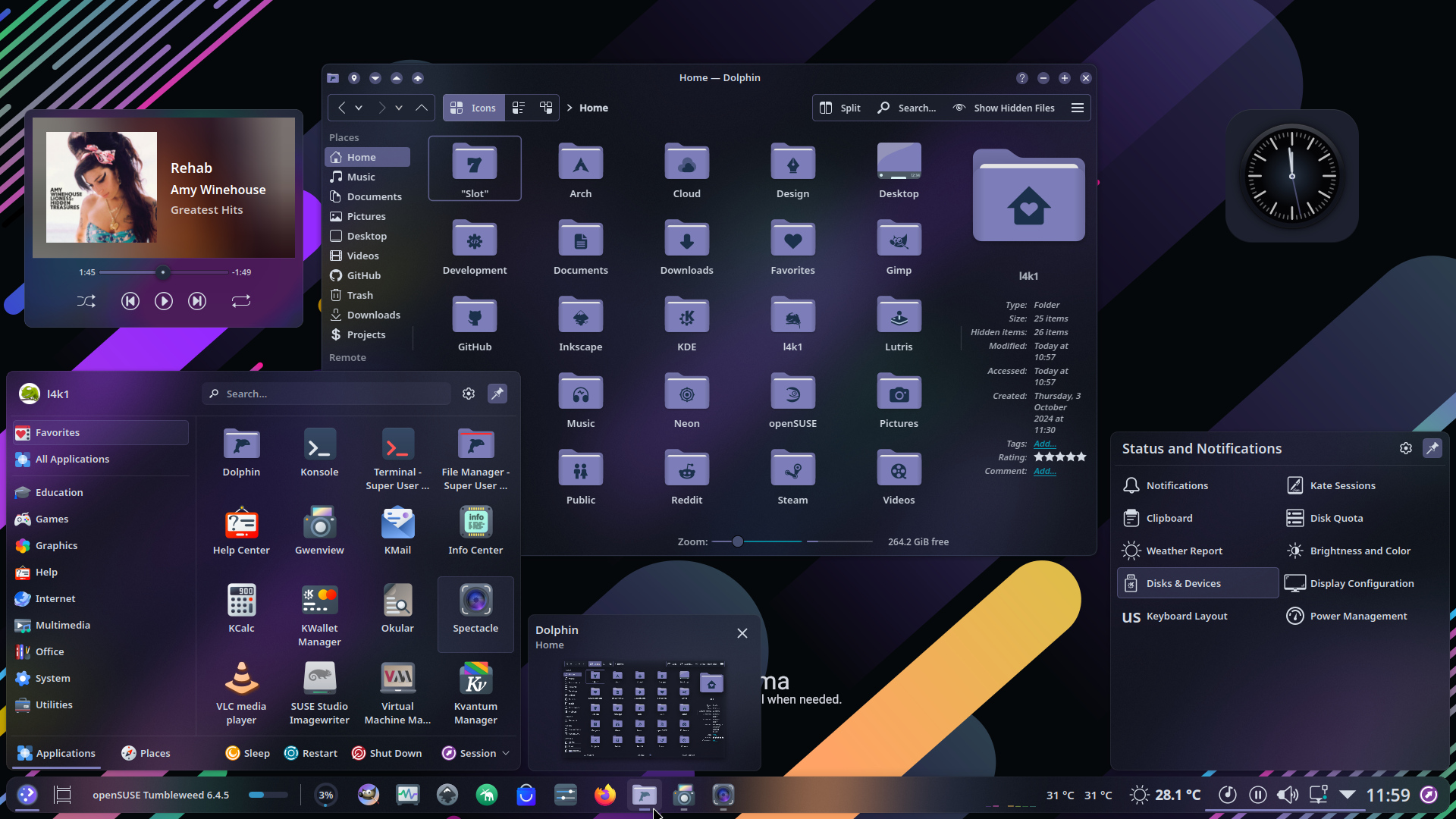Open forward history dropdown in Dolphin
1456x819 pixels.
pos(399,108)
